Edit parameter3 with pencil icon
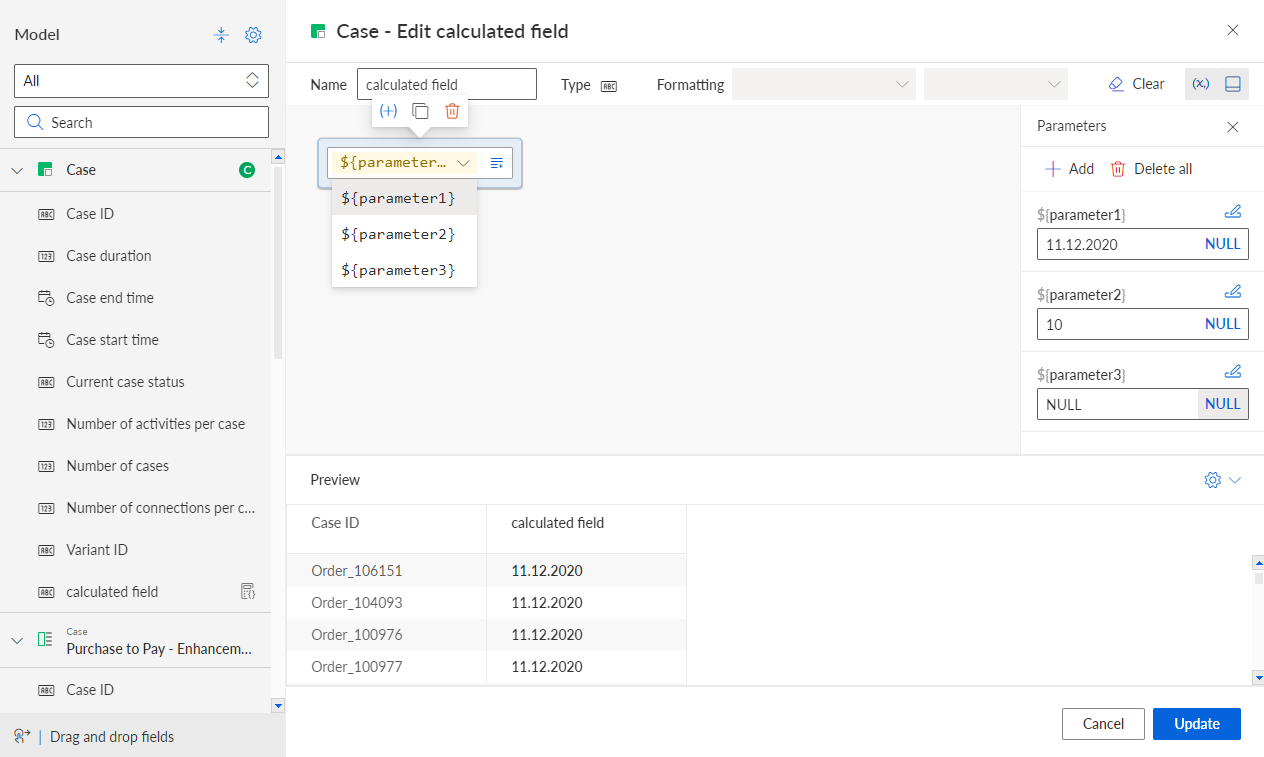Image resolution: width=1264 pixels, height=757 pixels. point(1233,371)
